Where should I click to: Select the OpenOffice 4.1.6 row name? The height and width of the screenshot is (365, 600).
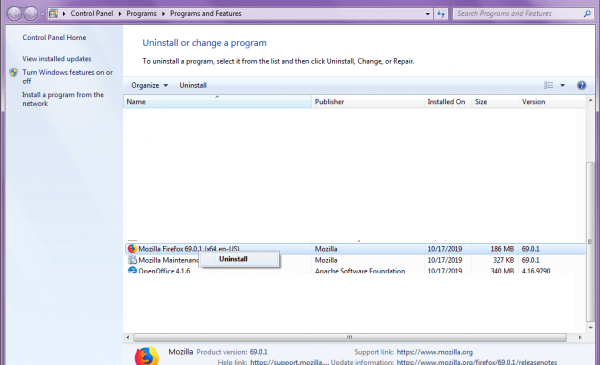(x=164, y=270)
